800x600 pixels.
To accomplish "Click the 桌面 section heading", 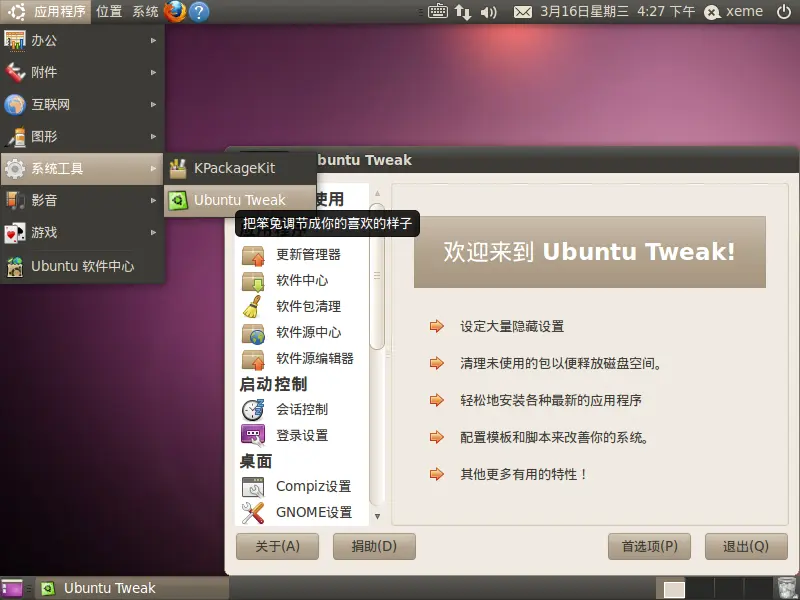I will tap(256, 461).
